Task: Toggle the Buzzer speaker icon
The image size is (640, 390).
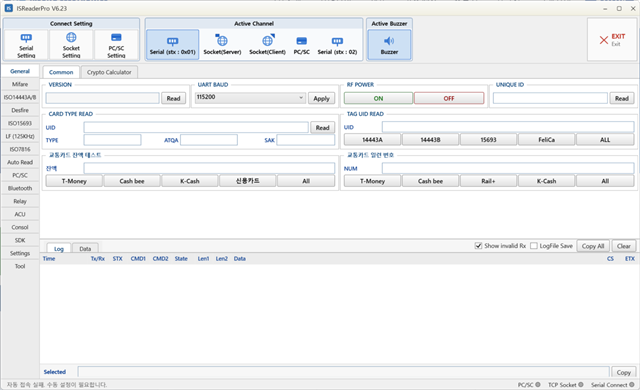Action: (x=389, y=41)
